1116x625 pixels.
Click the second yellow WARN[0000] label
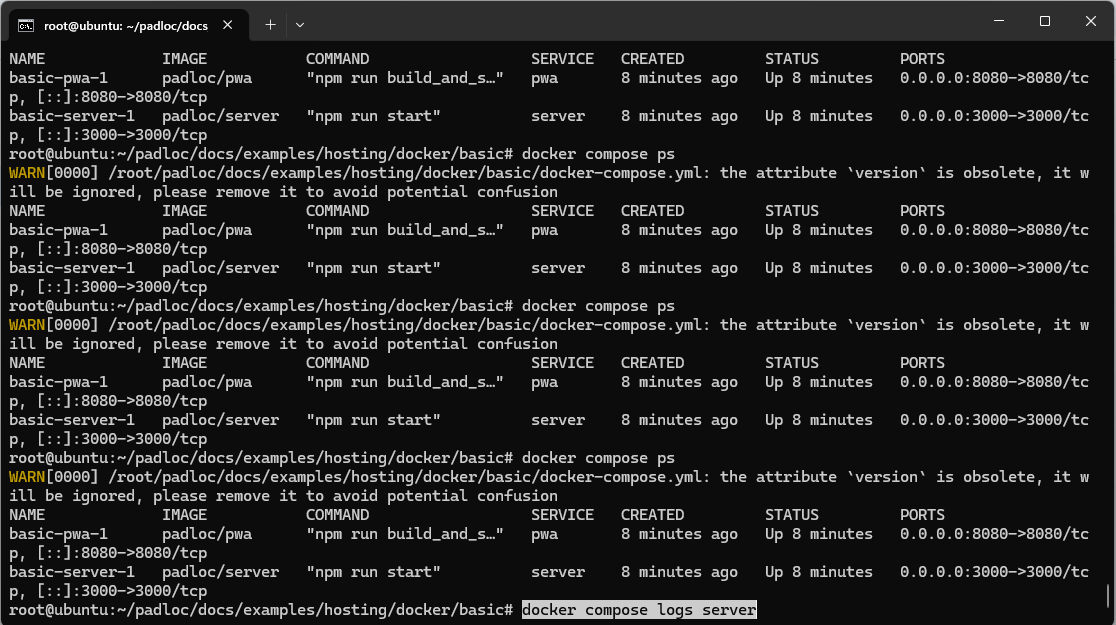[x=54, y=325]
